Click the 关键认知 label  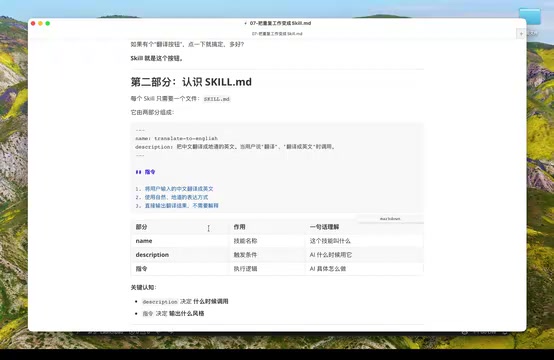143,288
